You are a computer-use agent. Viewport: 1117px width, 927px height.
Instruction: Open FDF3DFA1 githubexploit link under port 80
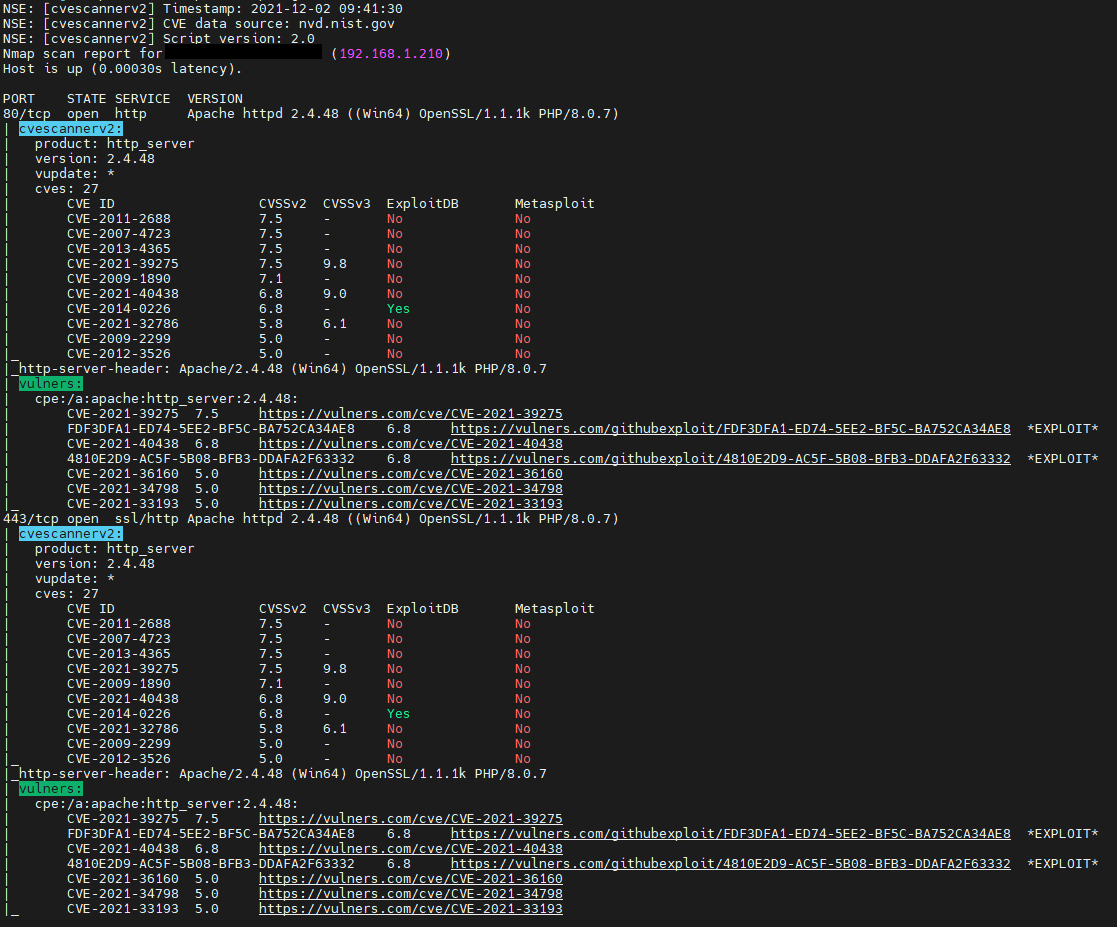[x=730, y=429]
